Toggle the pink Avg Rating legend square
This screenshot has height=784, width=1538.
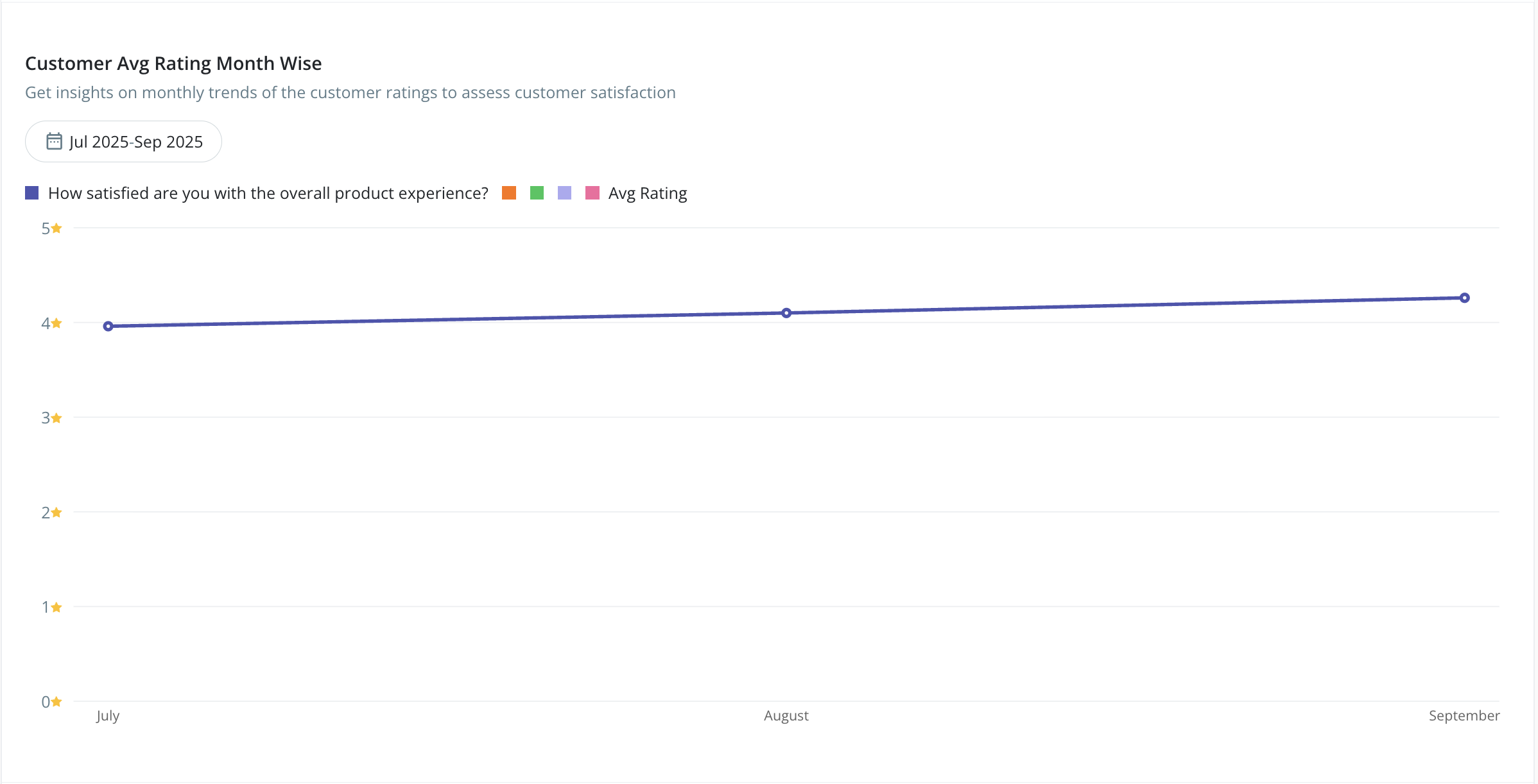tap(592, 193)
